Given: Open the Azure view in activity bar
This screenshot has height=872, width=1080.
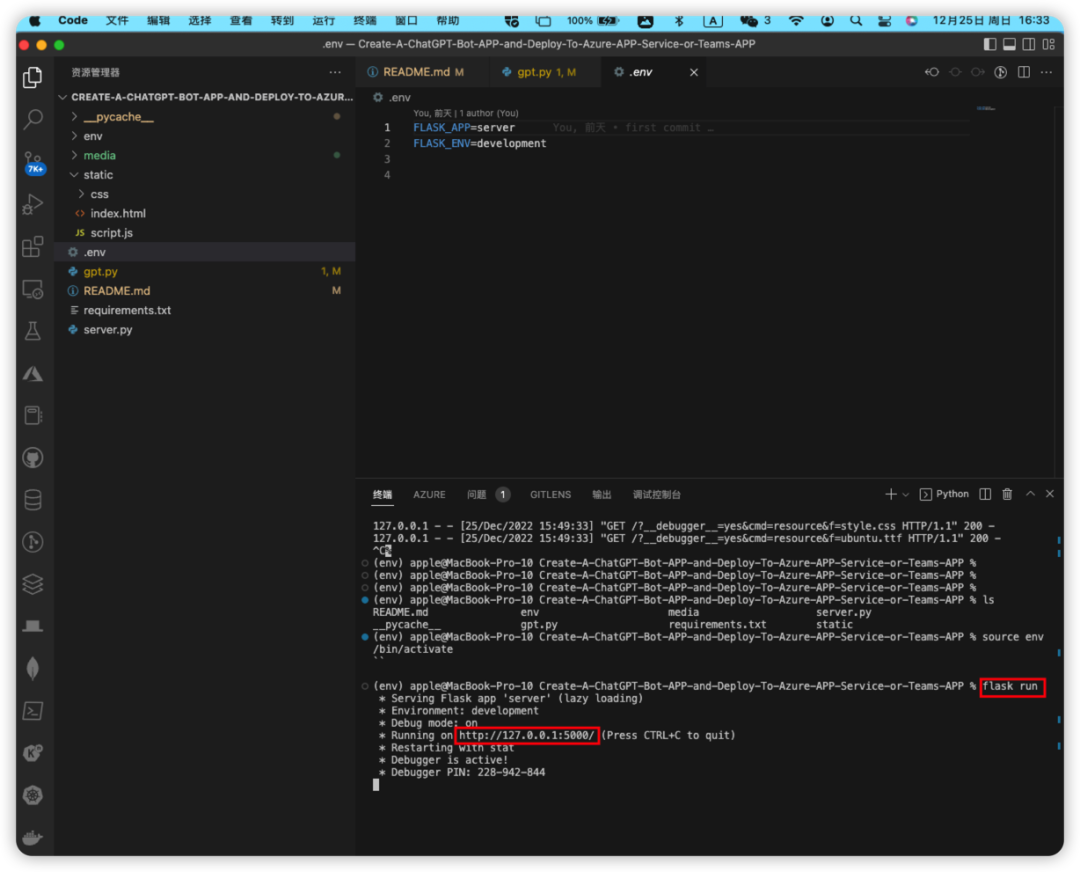Looking at the screenshot, I should 32,374.
